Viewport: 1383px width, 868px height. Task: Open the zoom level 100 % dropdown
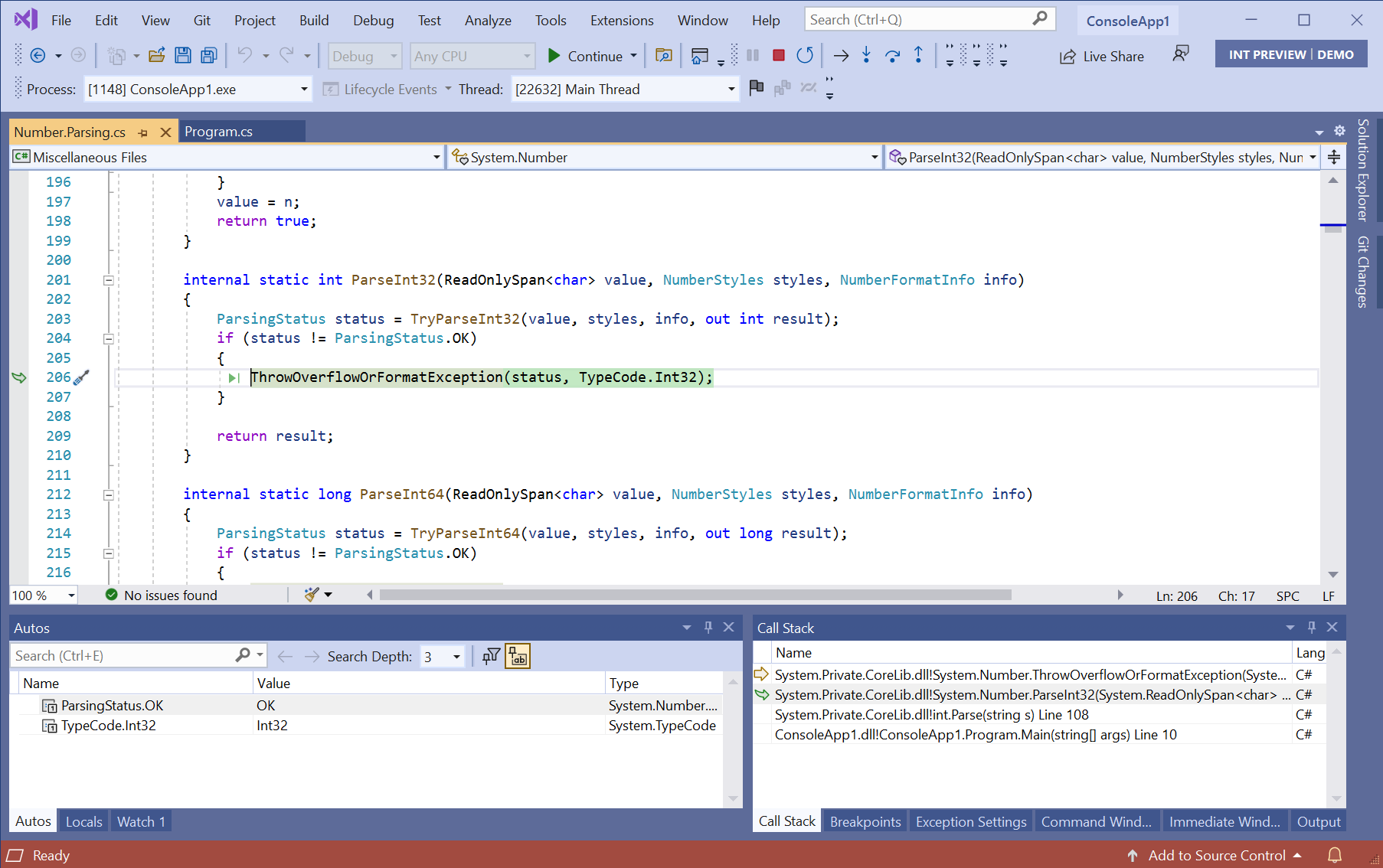[71, 596]
